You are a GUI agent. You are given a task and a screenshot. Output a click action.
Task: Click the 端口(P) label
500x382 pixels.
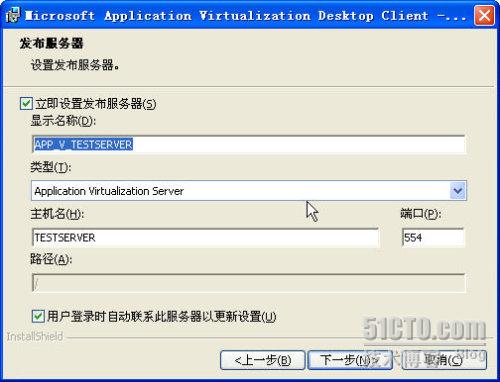click(x=421, y=214)
